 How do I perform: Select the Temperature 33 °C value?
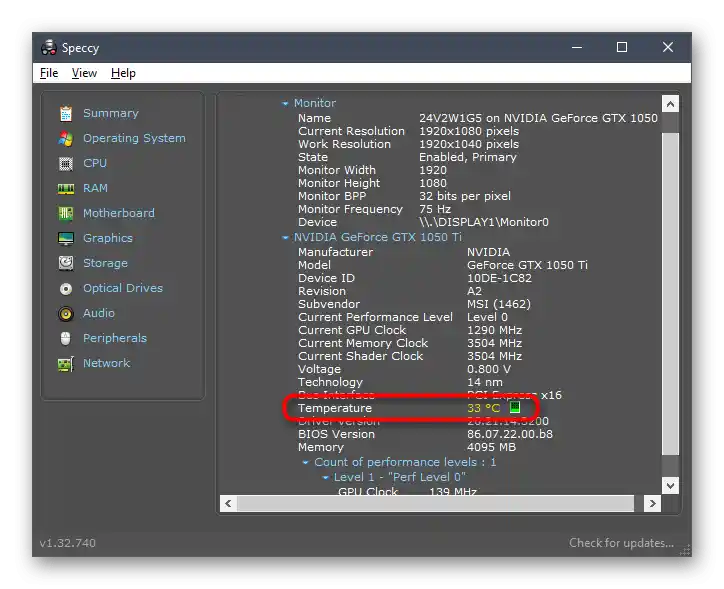coord(483,408)
